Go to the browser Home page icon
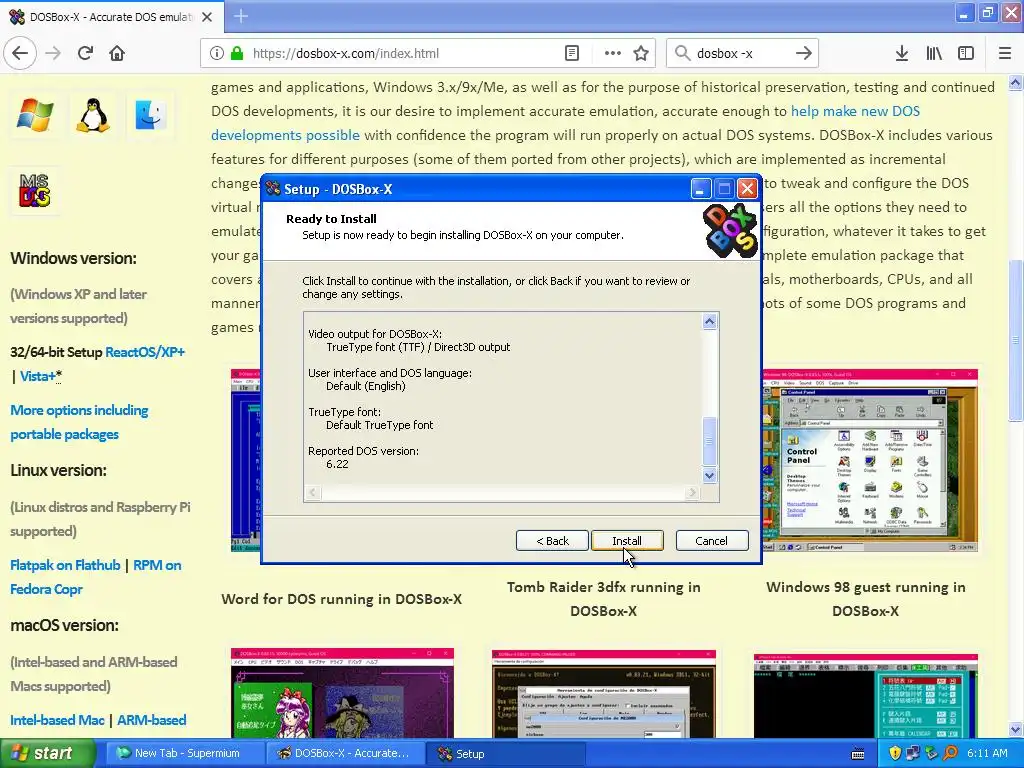This screenshot has width=1024, height=768. pos(117,53)
